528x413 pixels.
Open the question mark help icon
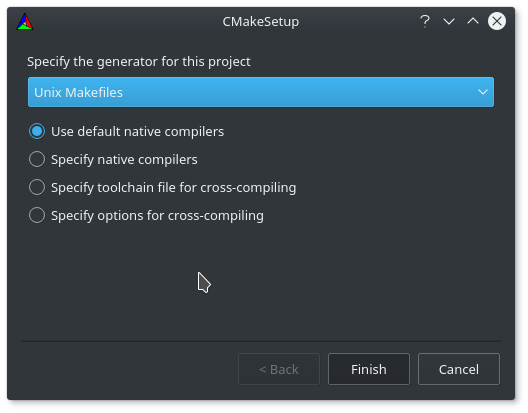[425, 22]
